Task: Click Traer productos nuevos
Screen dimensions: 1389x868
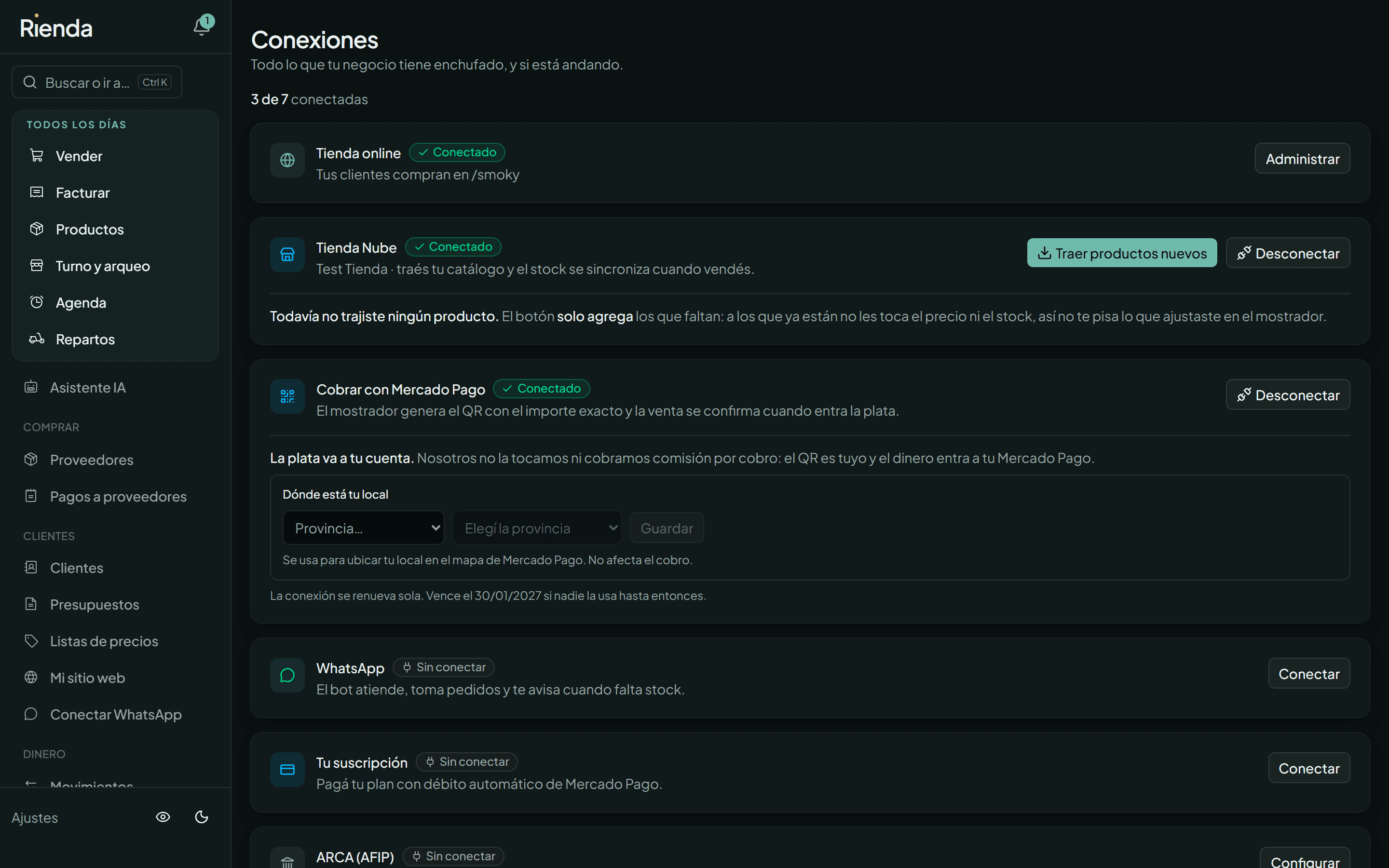Action: point(1121,253)
